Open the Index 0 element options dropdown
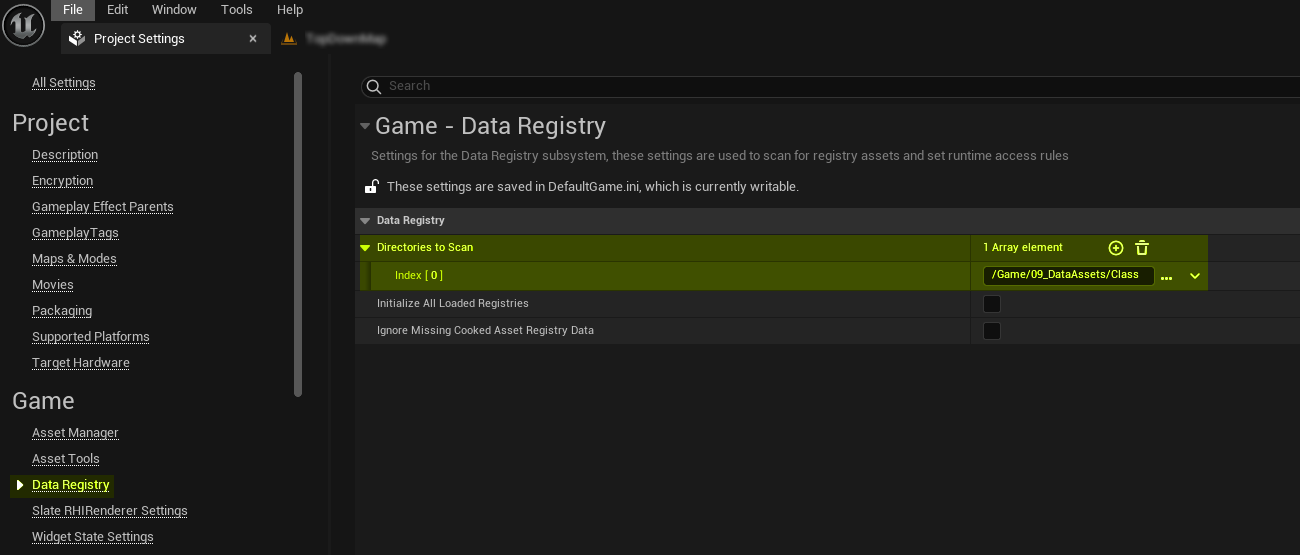The height and width of the screenshot is (555, 1300). (x=1194, y=277)
